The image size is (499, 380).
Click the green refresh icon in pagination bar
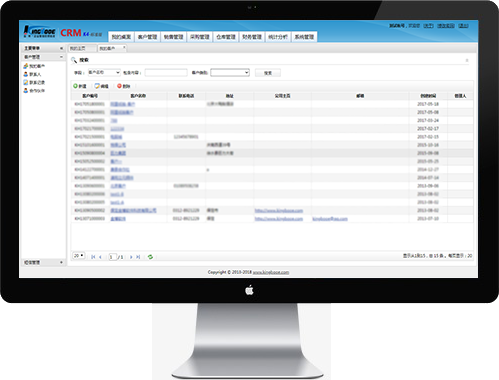point(150,257)
